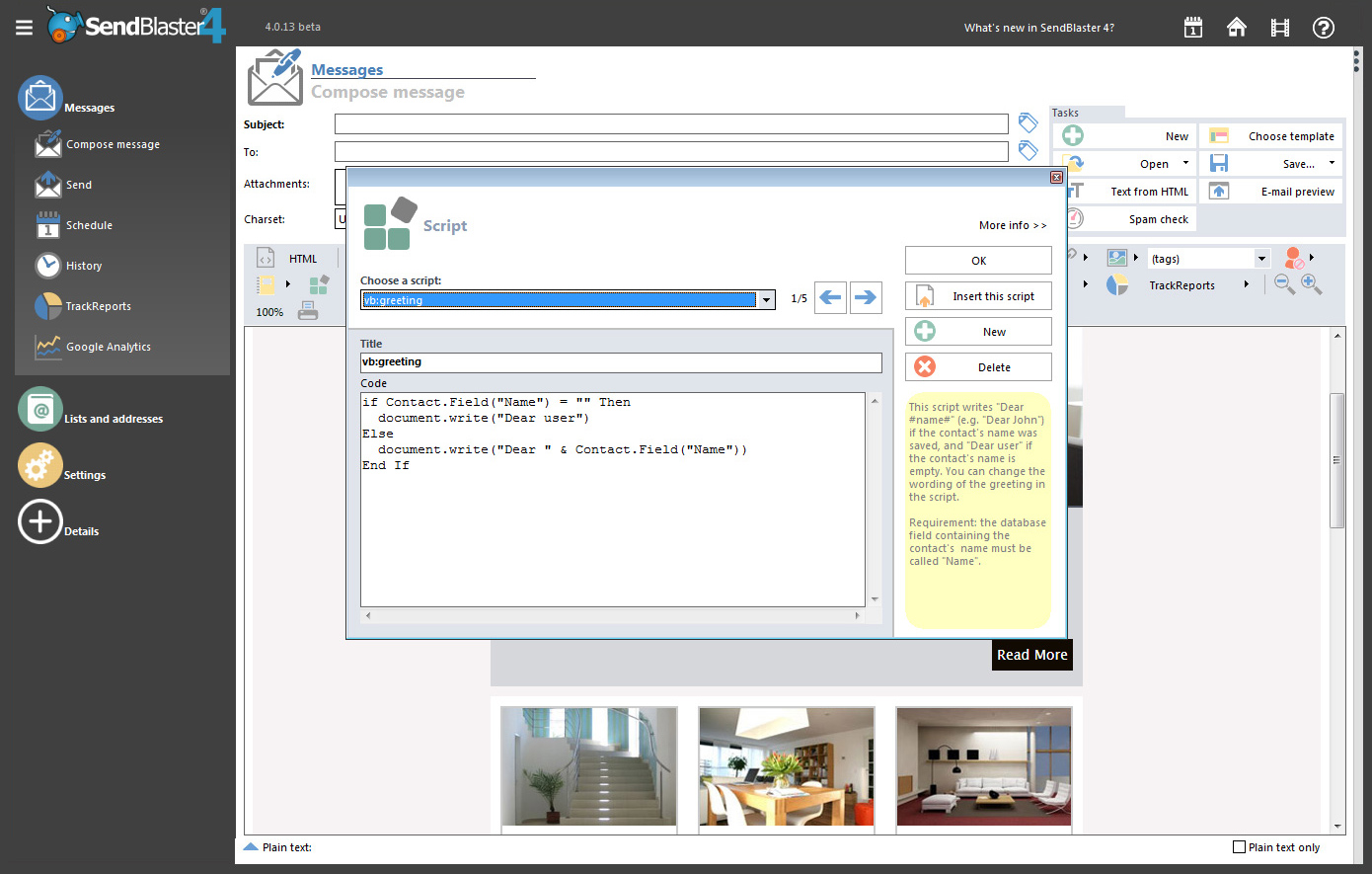Open Lists and addresses section icon
Image resolution: width=1372 pixels, height=874 pixels.
pos(39,409)
